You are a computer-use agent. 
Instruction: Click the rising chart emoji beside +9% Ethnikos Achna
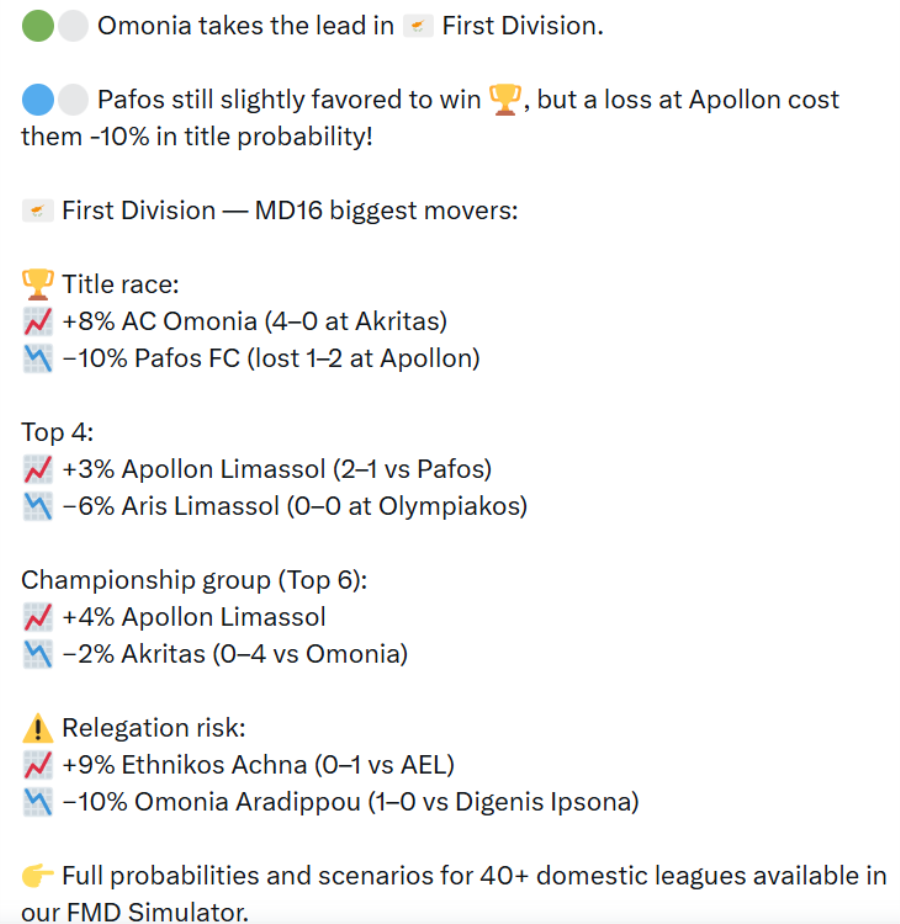[37, 765]
